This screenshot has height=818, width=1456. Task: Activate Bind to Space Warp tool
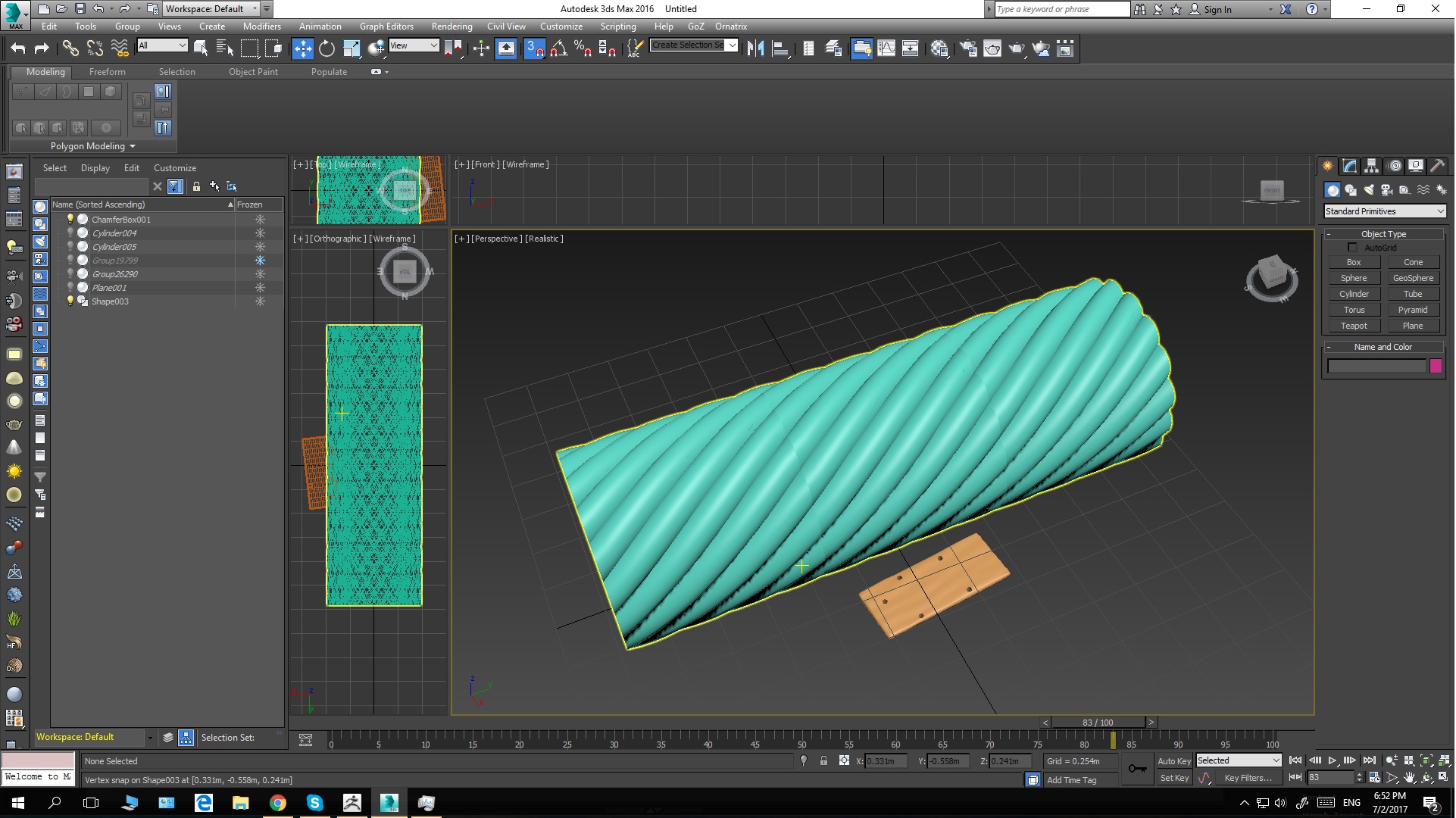(x=120, y=48)
